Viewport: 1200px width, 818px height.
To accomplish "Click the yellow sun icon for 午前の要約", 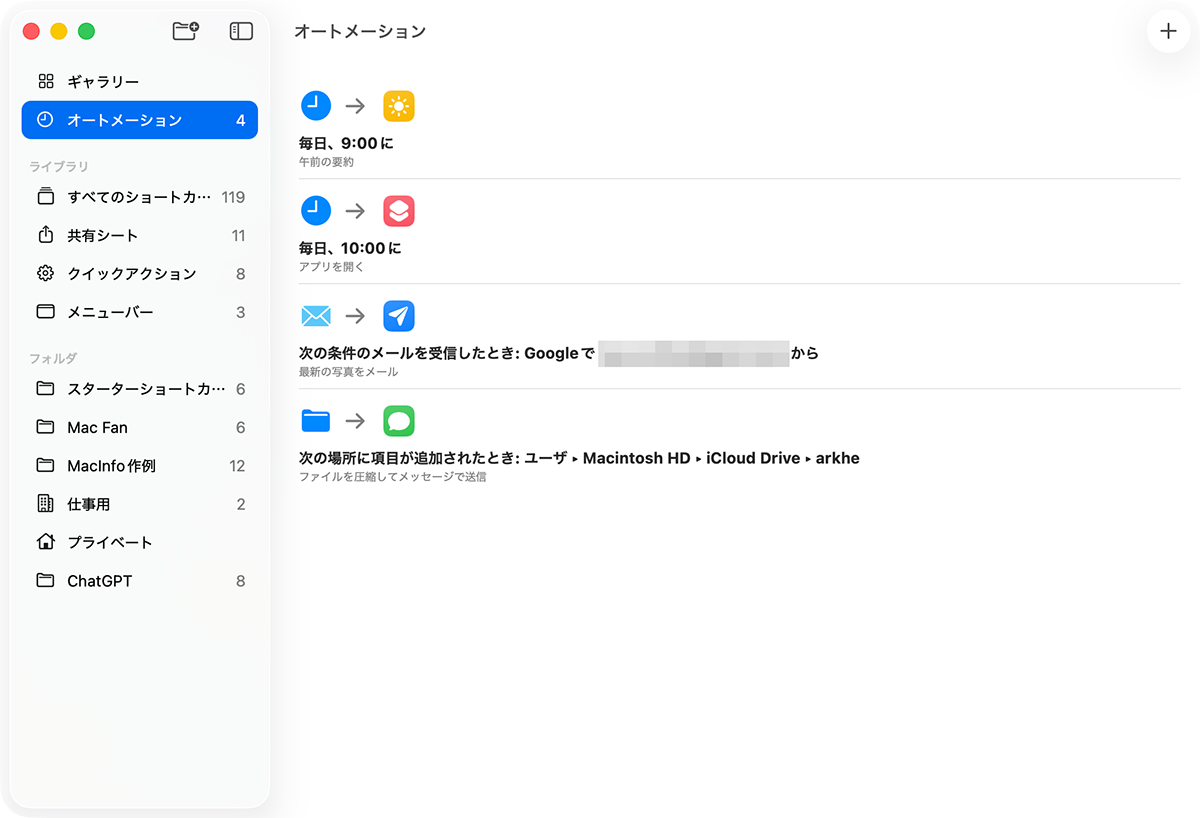I will click(x=399, y=106).
